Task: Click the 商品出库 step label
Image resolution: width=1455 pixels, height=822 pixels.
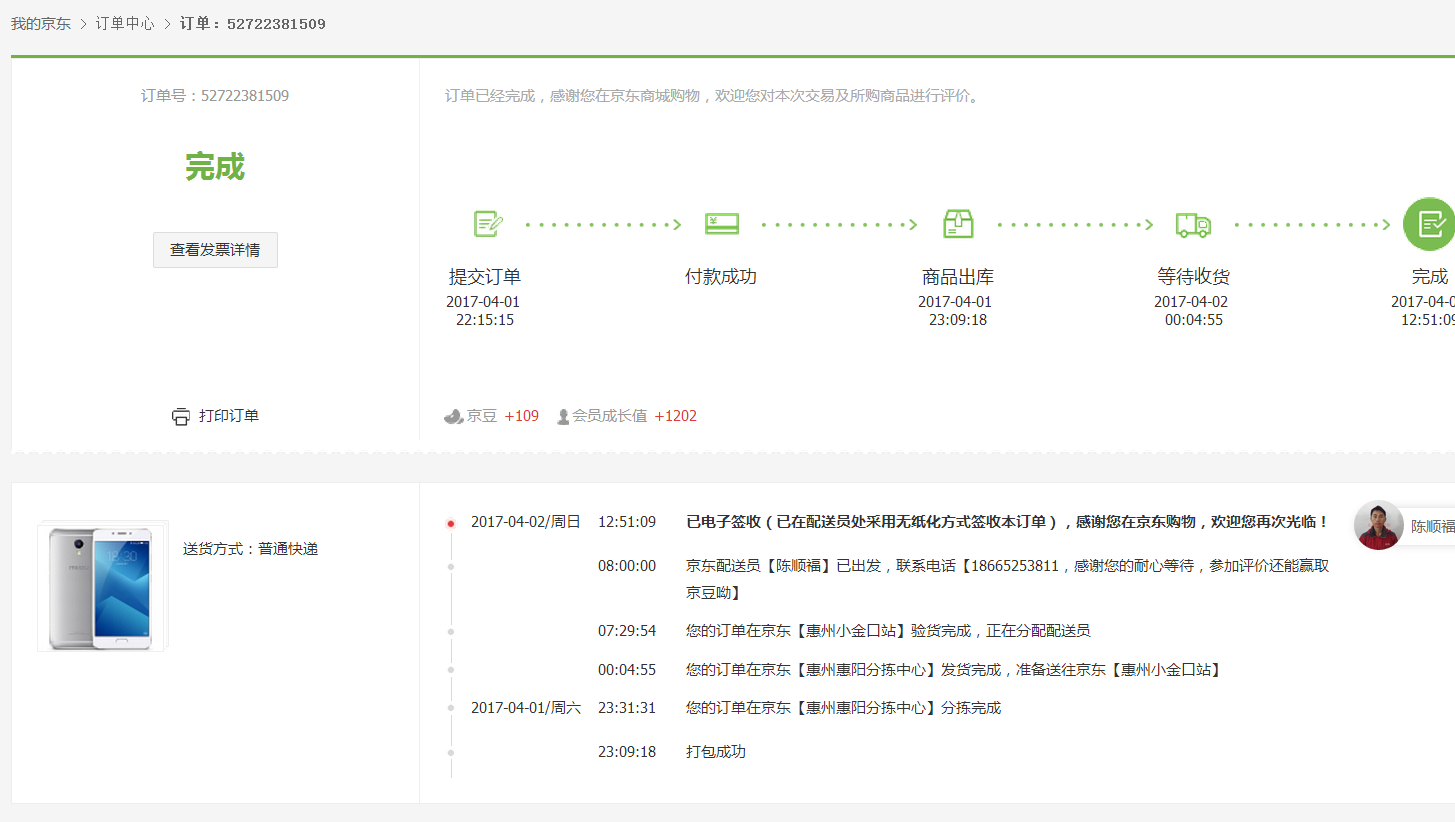Action: pyautogui.click(x=958, y=277)
